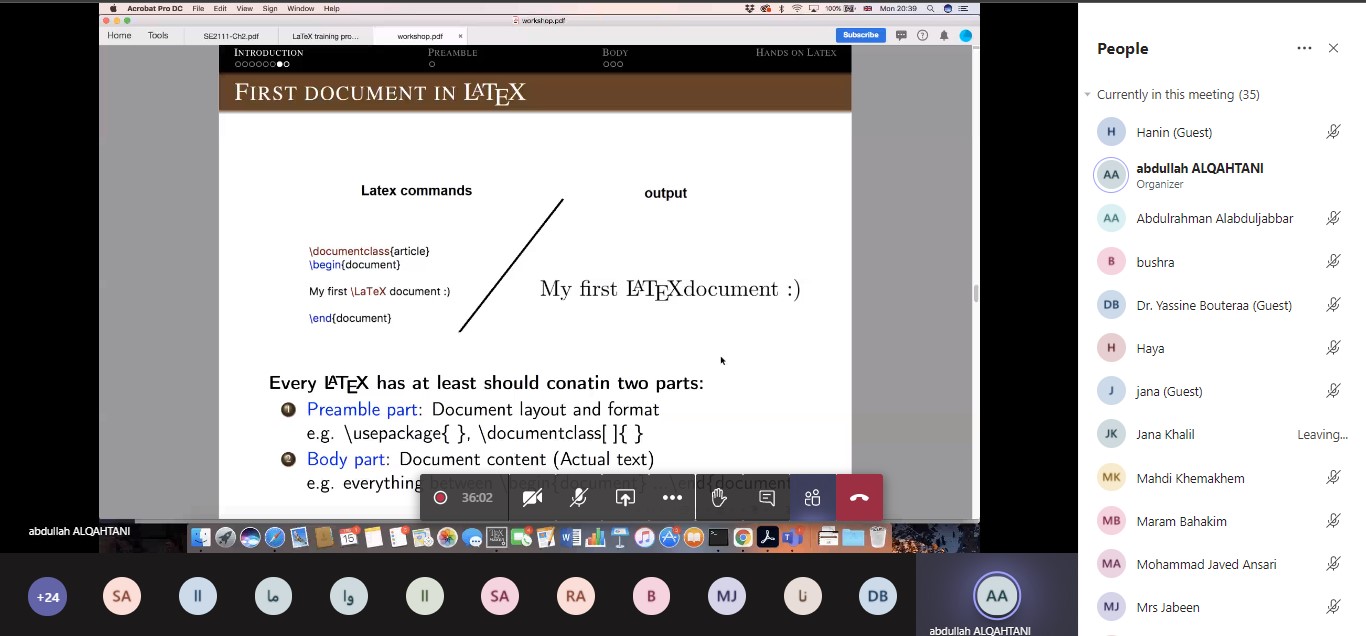Show the meeting chat conversation
Screen dimensions: 1366x636
tap(766, 498)
